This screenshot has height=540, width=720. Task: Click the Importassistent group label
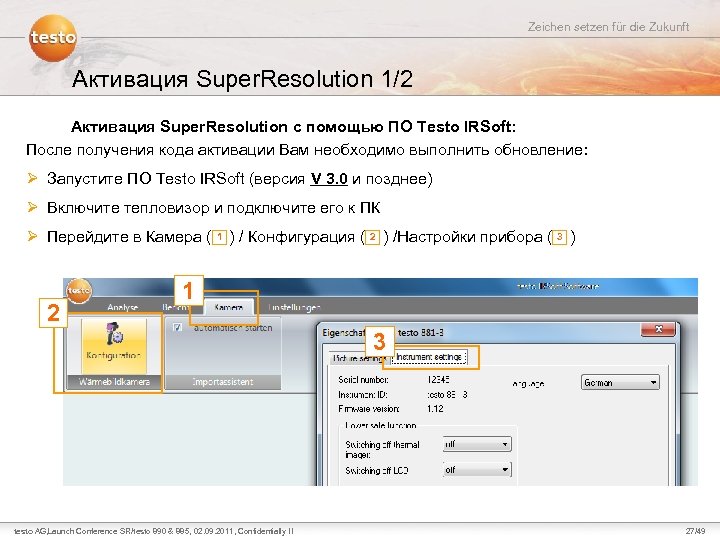223,382
